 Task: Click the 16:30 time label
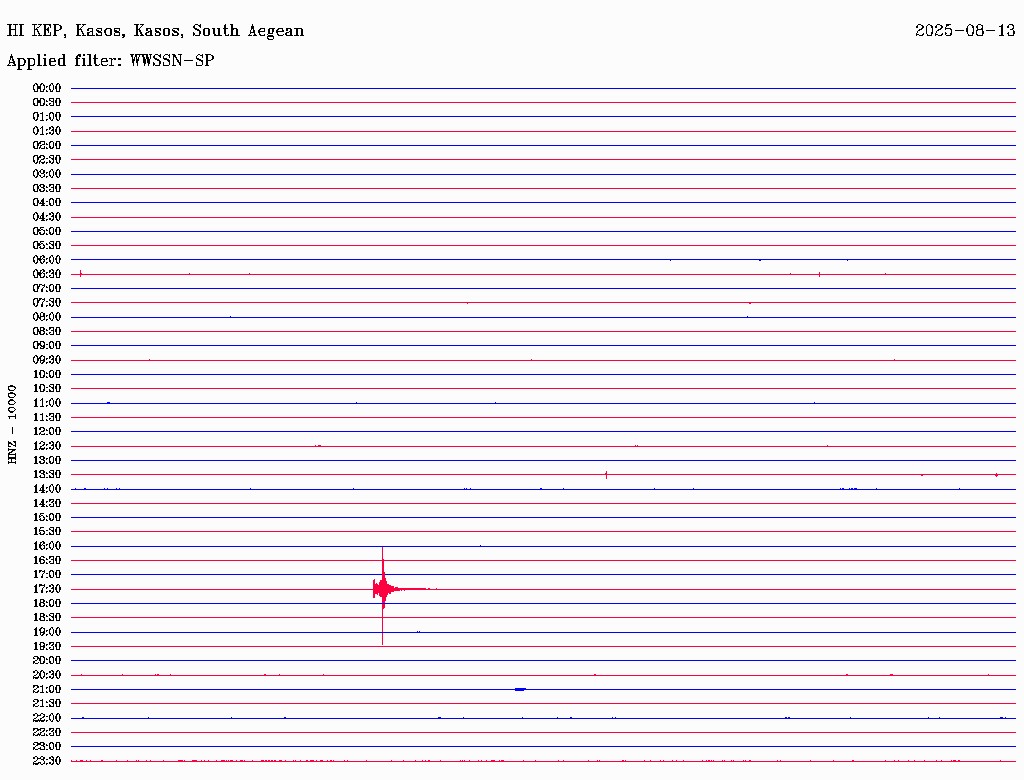click(46, 560)
